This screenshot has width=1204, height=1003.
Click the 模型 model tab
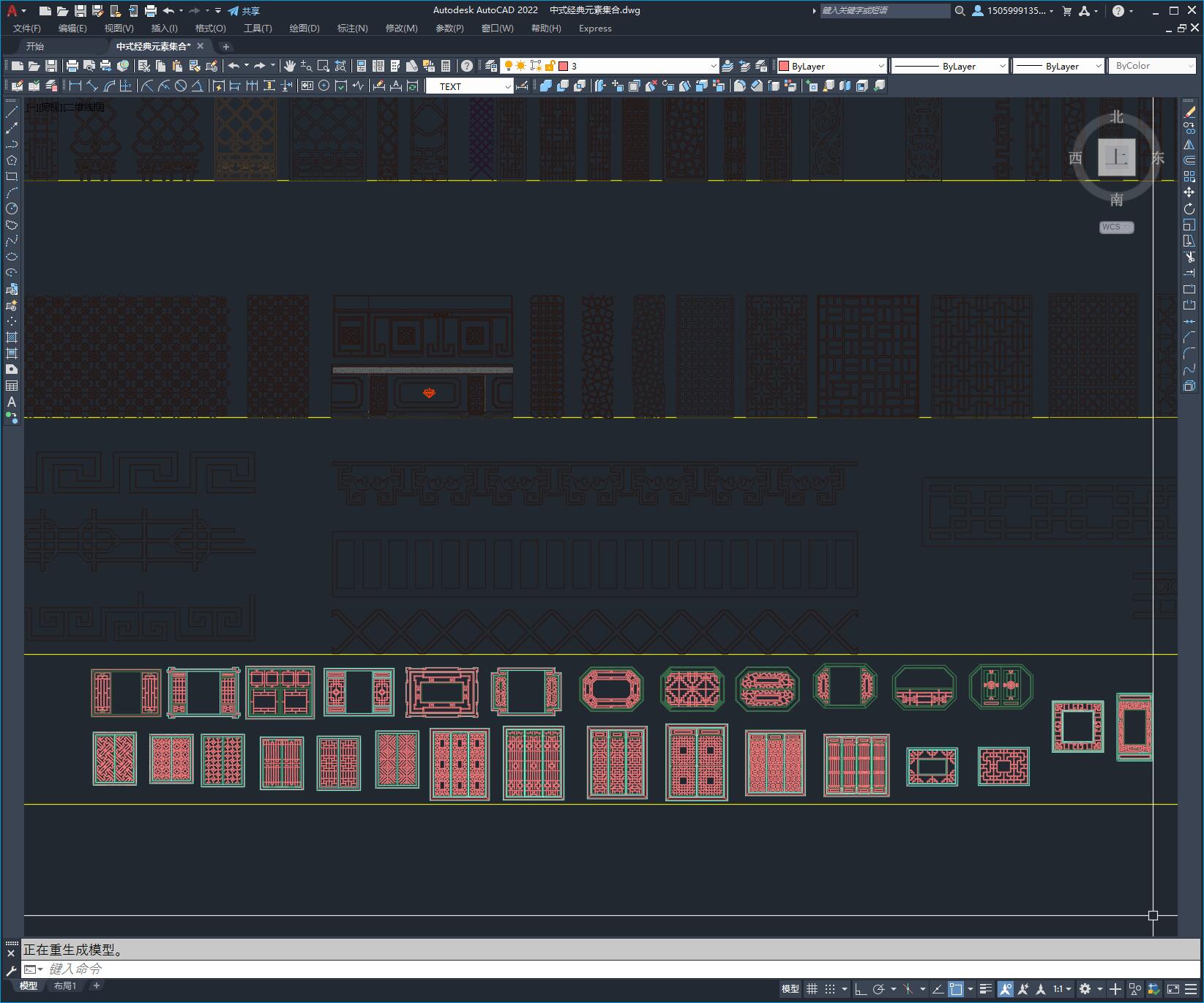[x=29, y=986]
